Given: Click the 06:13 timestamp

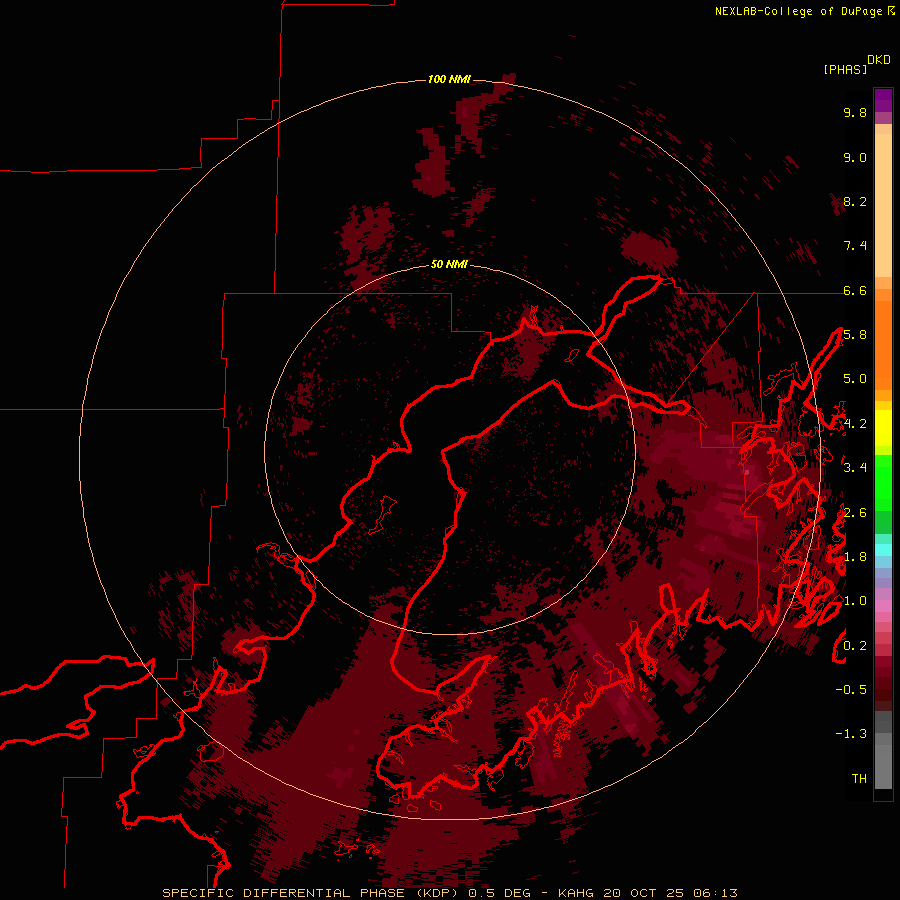Looking at the screenshot, I should click(715, 893).
